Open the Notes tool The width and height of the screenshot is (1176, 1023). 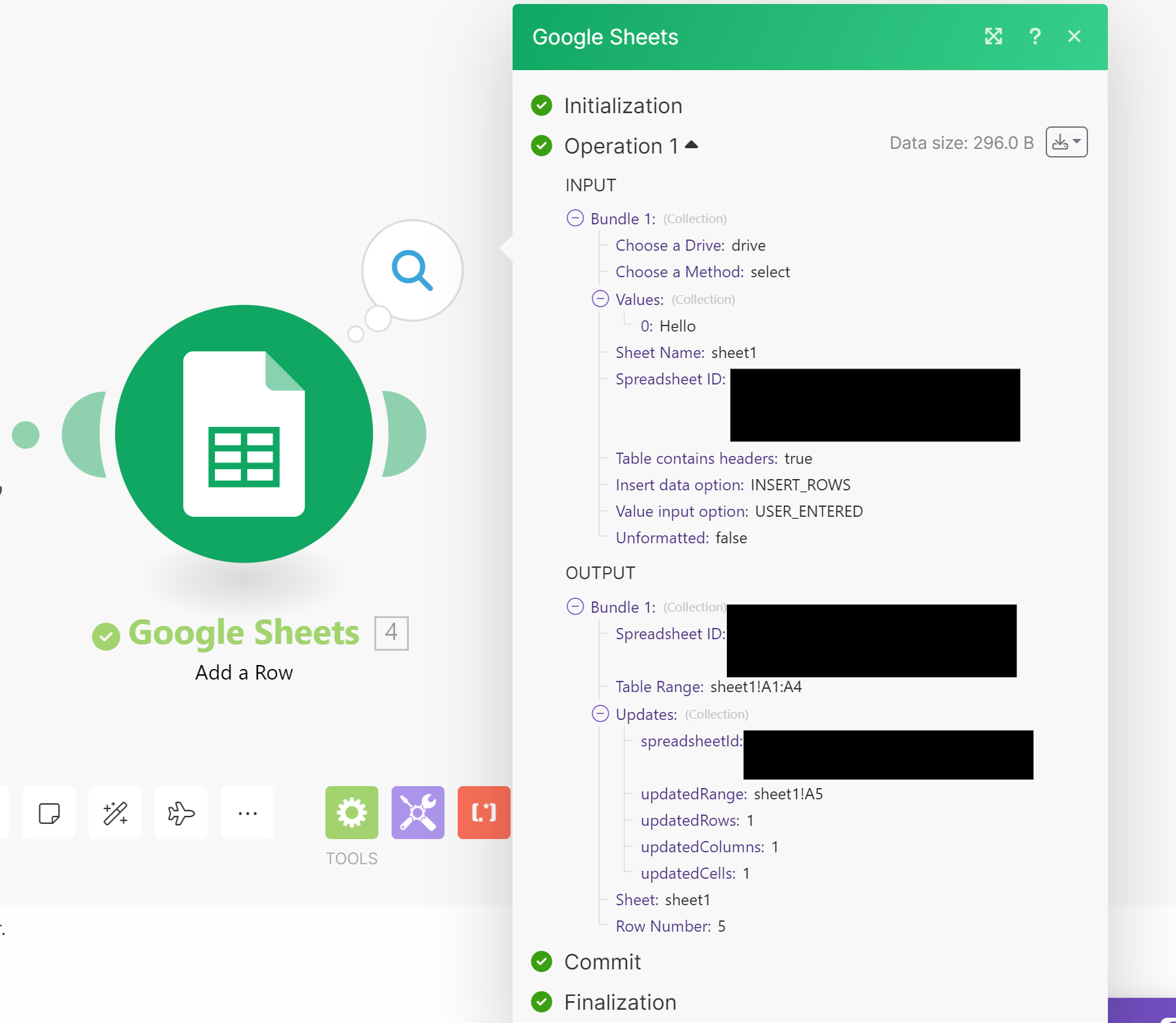click(49, 813)
